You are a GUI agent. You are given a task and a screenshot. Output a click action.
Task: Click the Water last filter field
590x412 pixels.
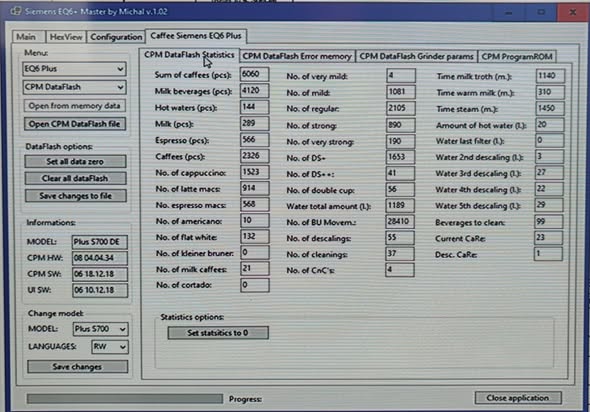pos(550,141)
